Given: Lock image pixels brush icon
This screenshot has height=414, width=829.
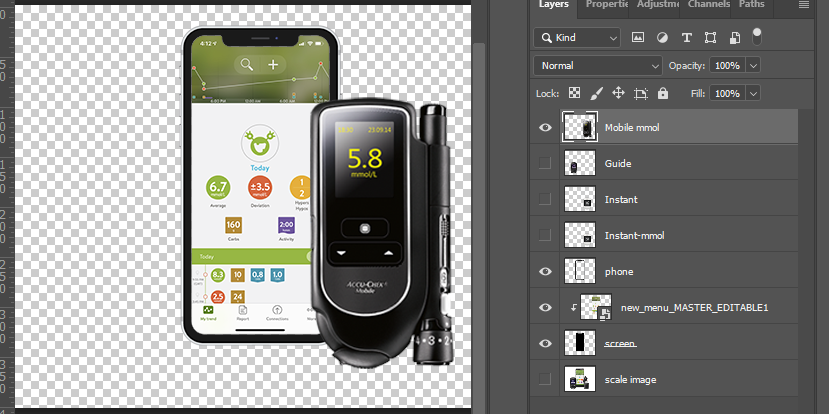Looking at the screenshot, I should click(x=596, y=94).
